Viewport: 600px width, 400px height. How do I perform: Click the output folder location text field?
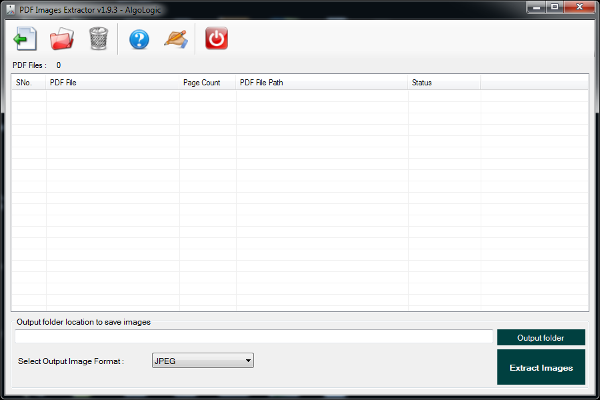pyautogui.click(x=254, y=337)
